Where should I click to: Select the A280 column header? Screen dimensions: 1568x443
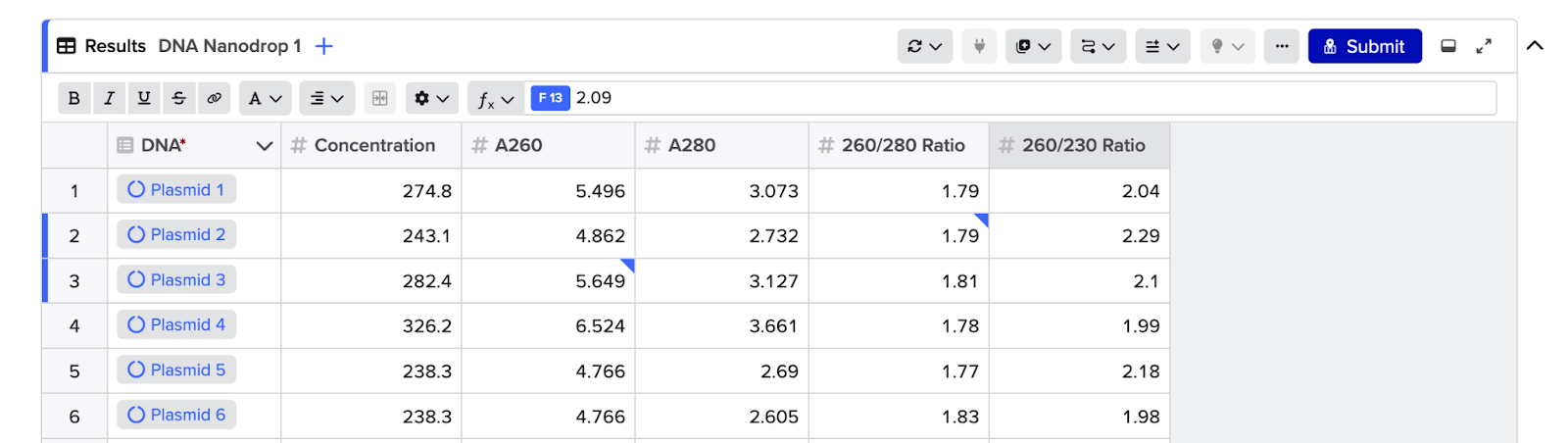(722, 145)
